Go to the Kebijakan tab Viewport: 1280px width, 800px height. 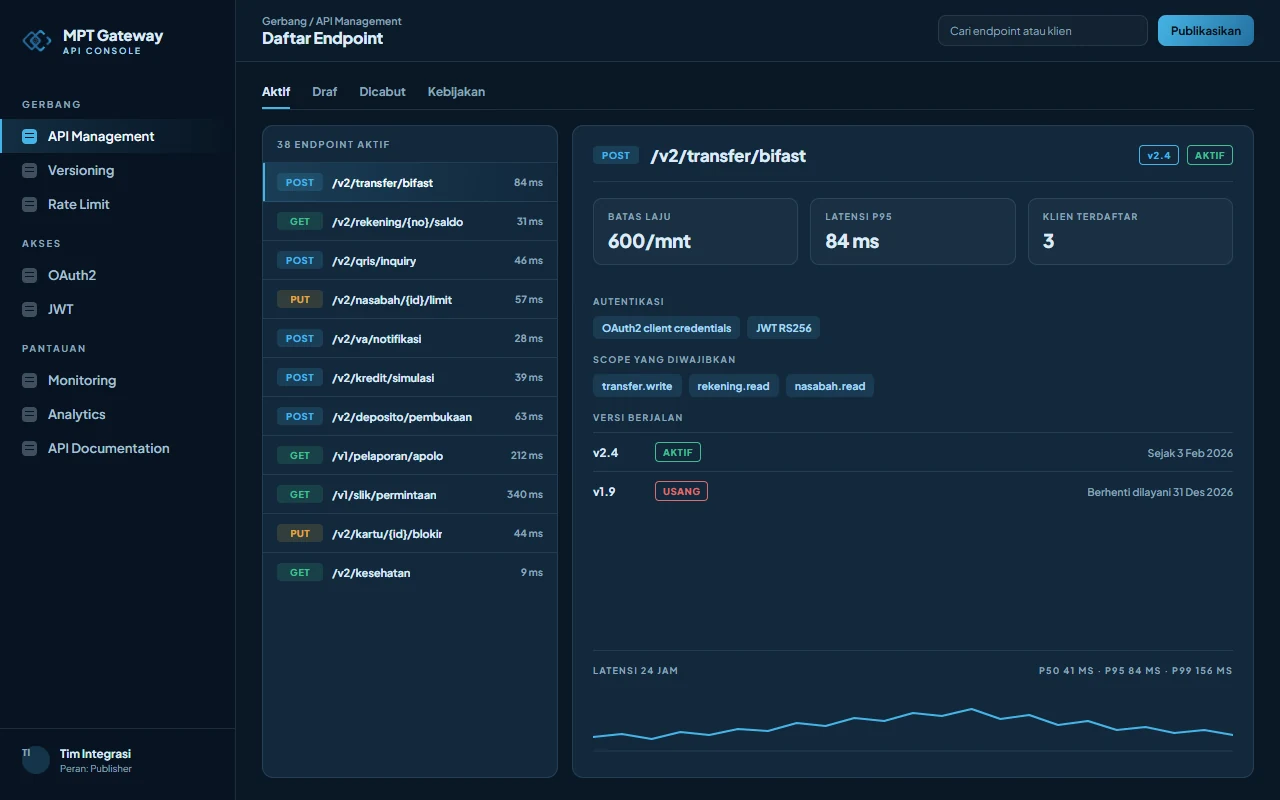pyautogui.click(x=456, y=92)
